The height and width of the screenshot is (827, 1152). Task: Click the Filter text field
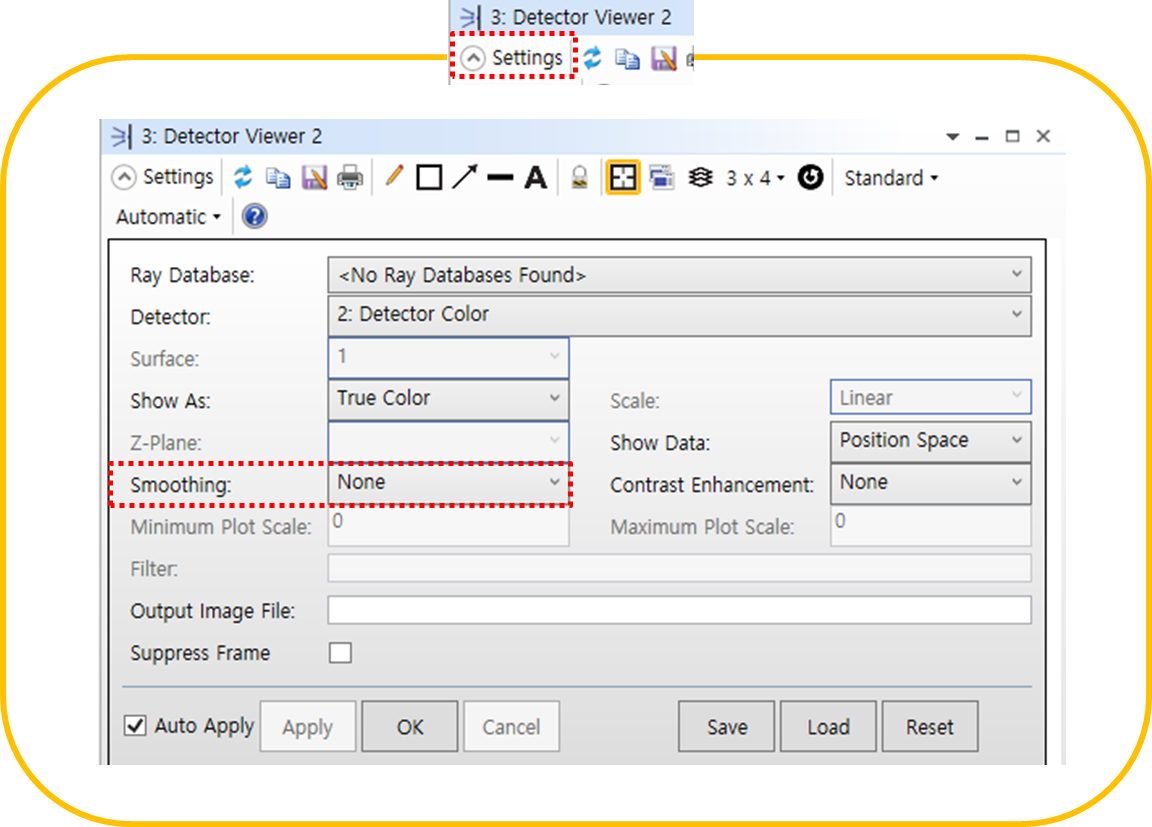pos(680,568)
